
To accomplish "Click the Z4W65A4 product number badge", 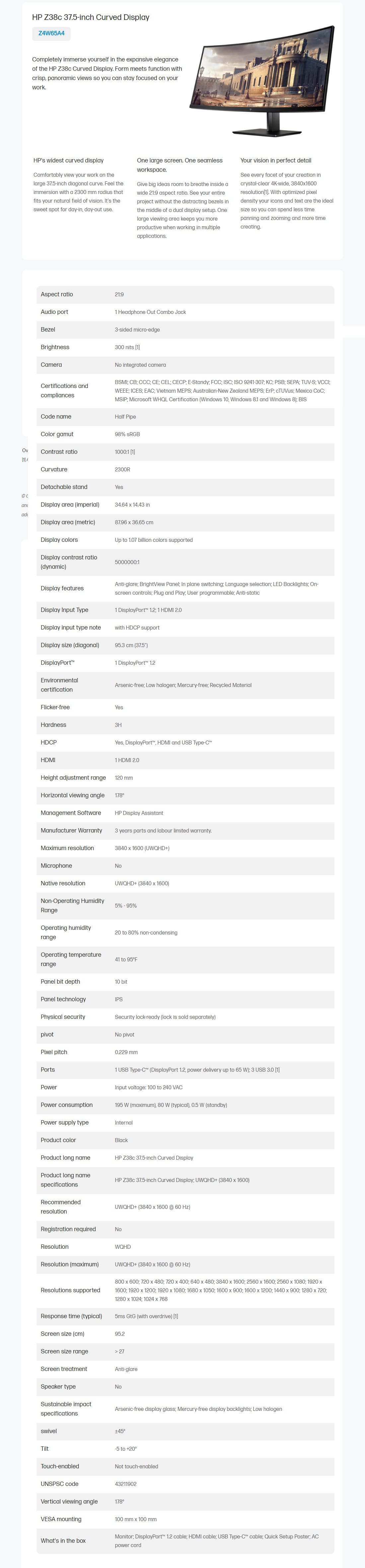I will pyautogui.click(x=51, y=34).
